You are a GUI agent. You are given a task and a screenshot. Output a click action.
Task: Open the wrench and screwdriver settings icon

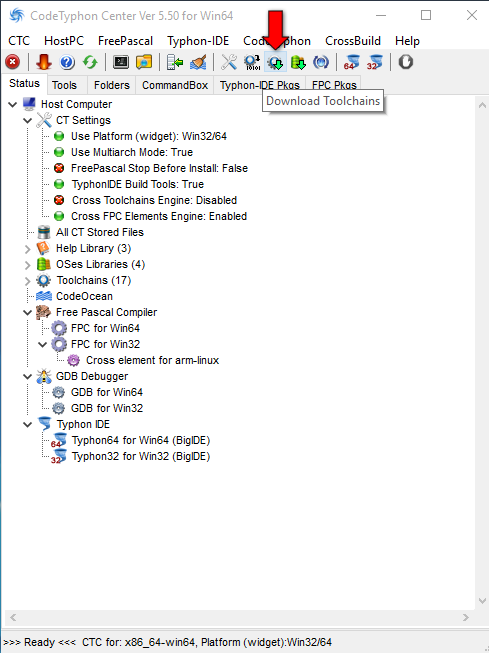229,62
